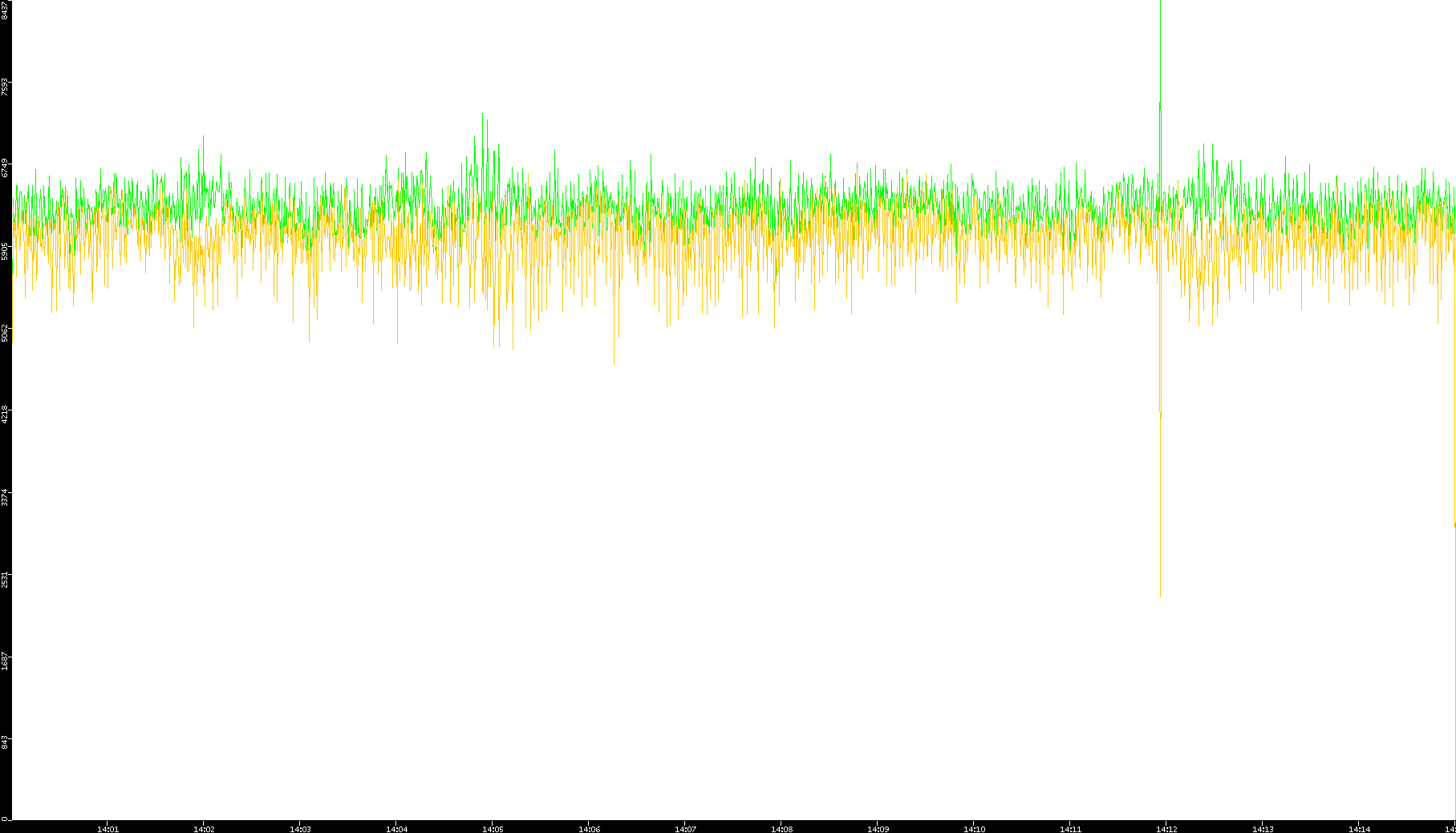
Task: Click the 3374 value axis label
Action: click(x=5, y=497)
